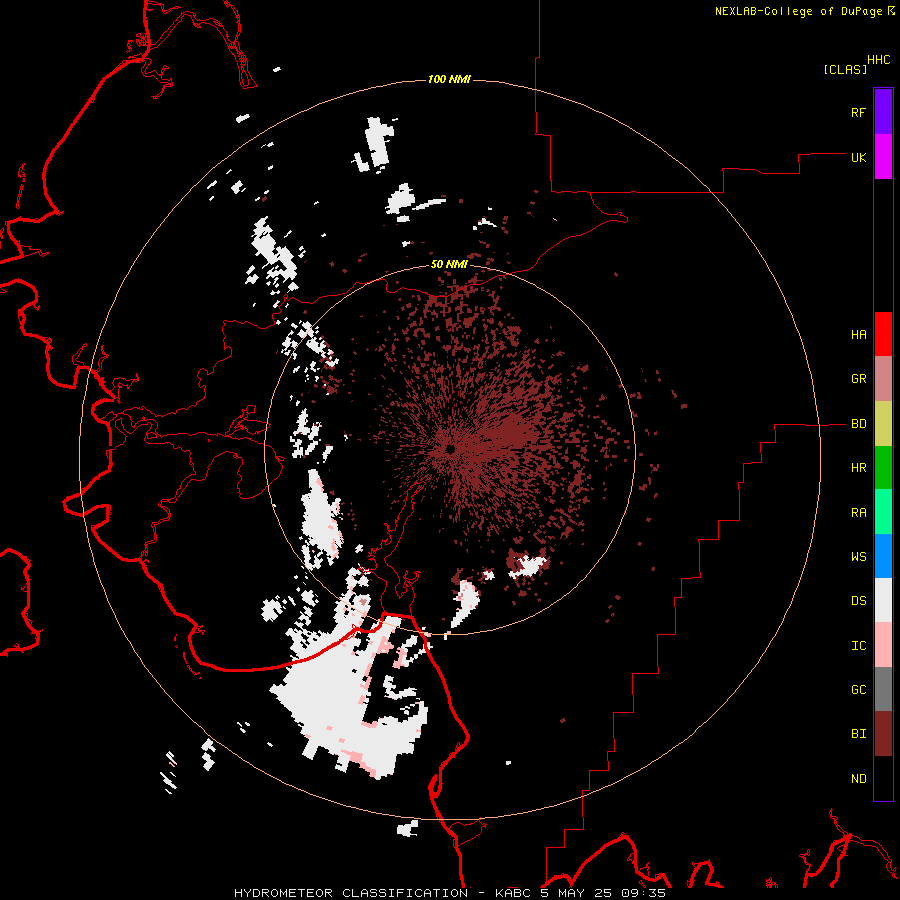Click the 'UK' legend label
Screen dimensions: 900x900
(x=858, y=157)
